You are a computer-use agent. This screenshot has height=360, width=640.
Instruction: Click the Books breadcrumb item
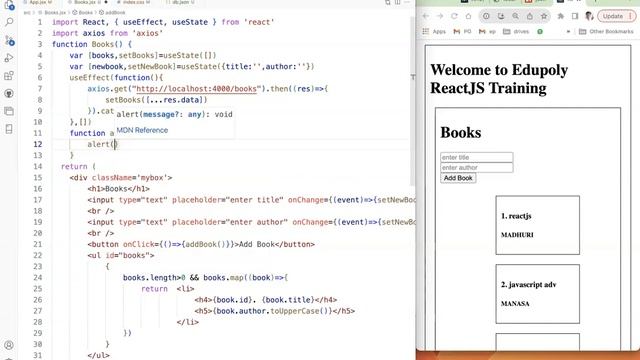82,13
